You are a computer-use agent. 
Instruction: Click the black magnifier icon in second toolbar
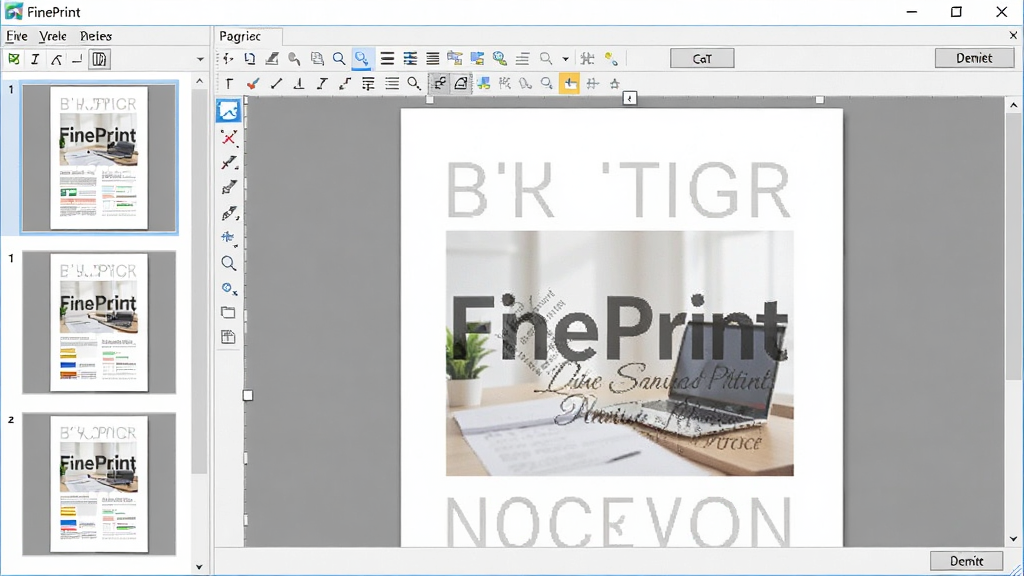pyautogui.click(x=413, y=84)
